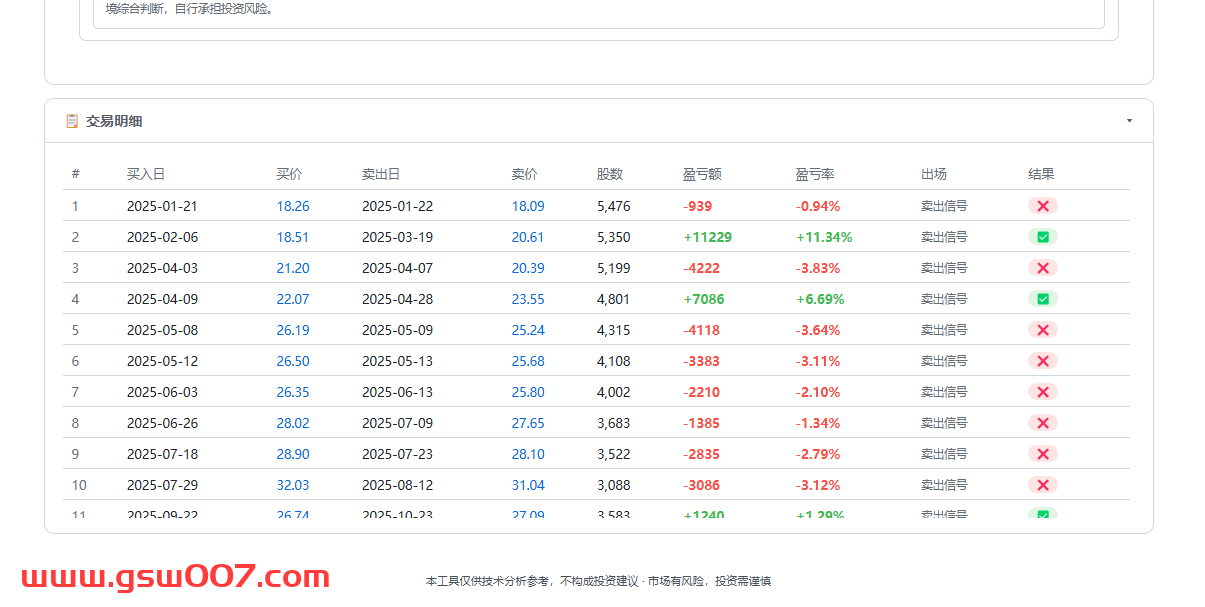Collapse the 交易明细 panel using arrow
Viewport: 1205px width, 607px height.
click(x=1129, y=121)
